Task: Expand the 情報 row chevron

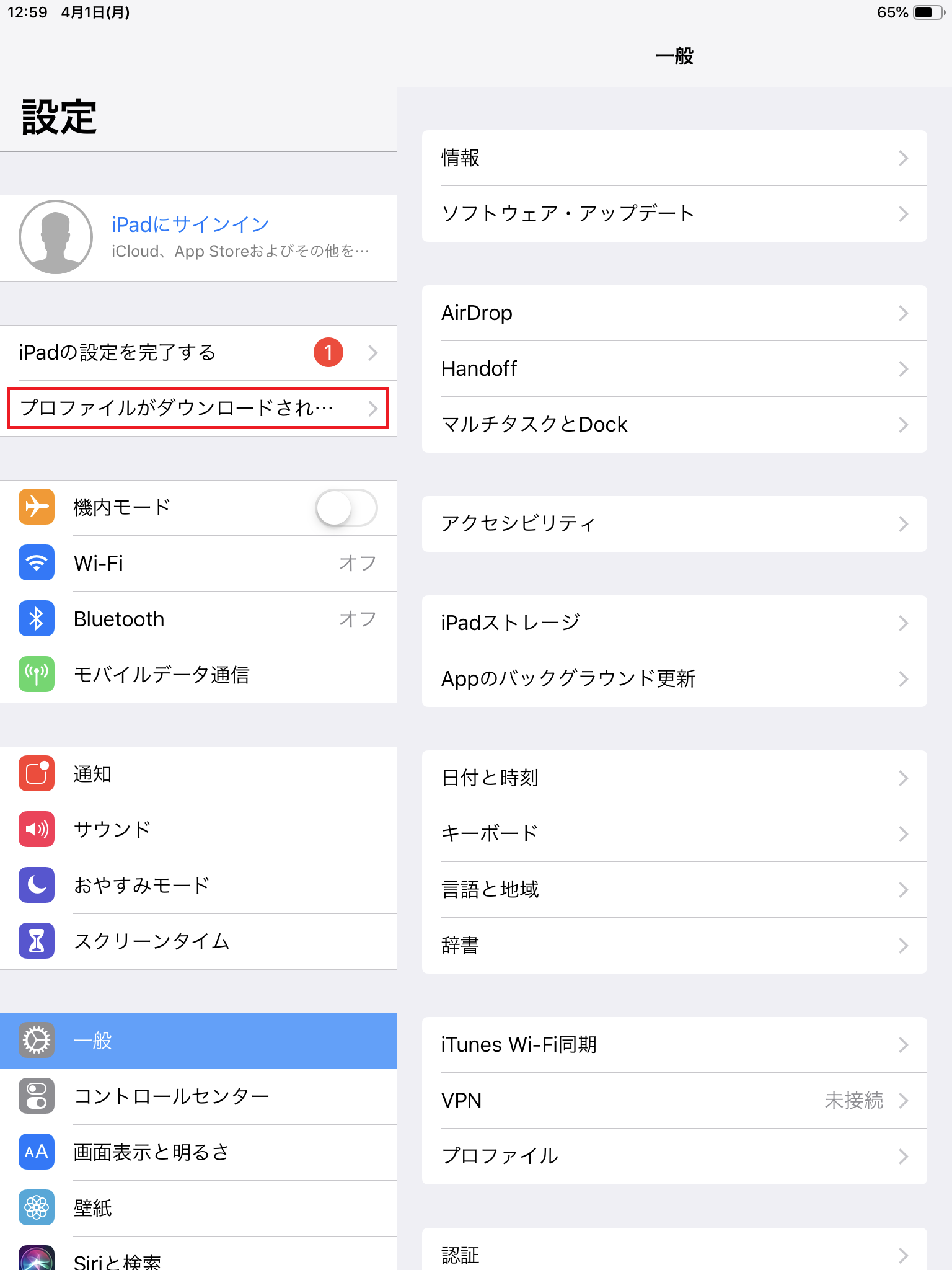Action: click(904, 158)
